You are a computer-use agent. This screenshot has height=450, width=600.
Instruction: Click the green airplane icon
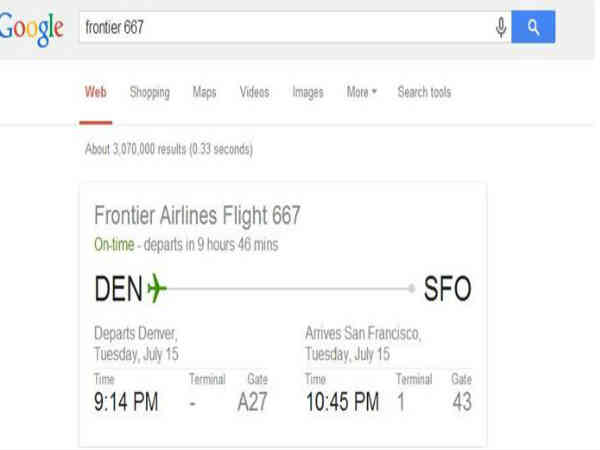157,290
